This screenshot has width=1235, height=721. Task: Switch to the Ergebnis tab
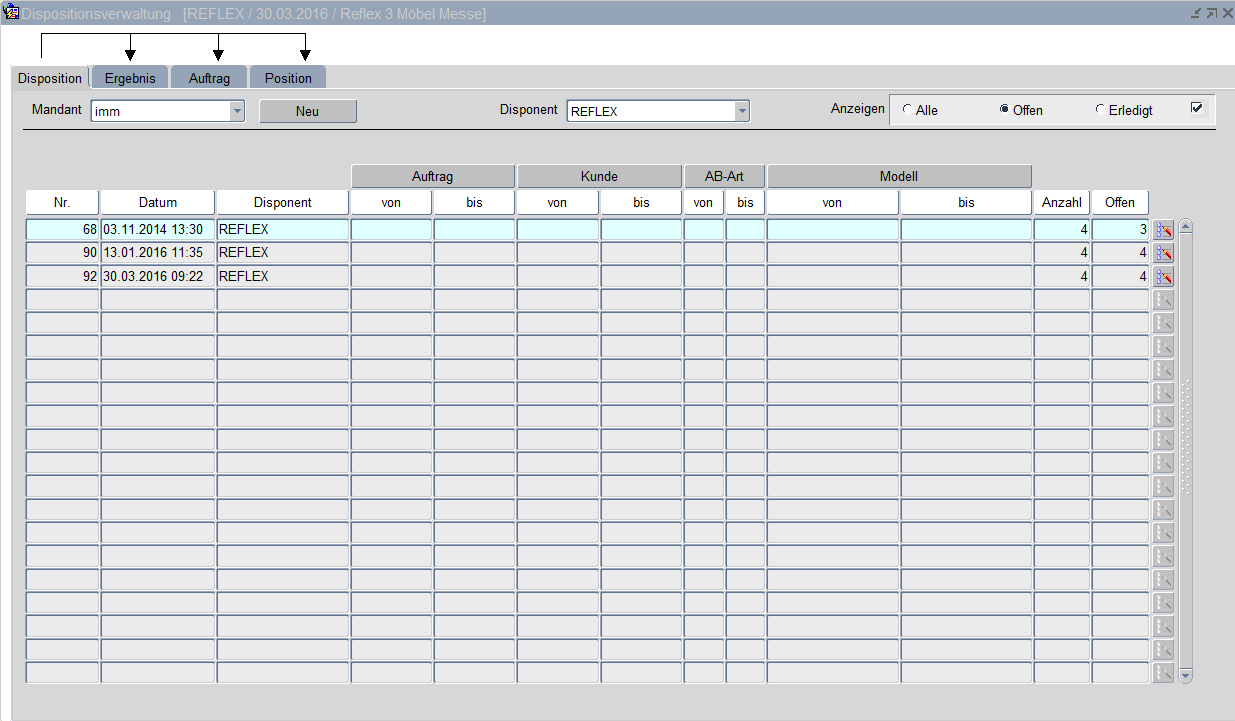tap(130, 78)
